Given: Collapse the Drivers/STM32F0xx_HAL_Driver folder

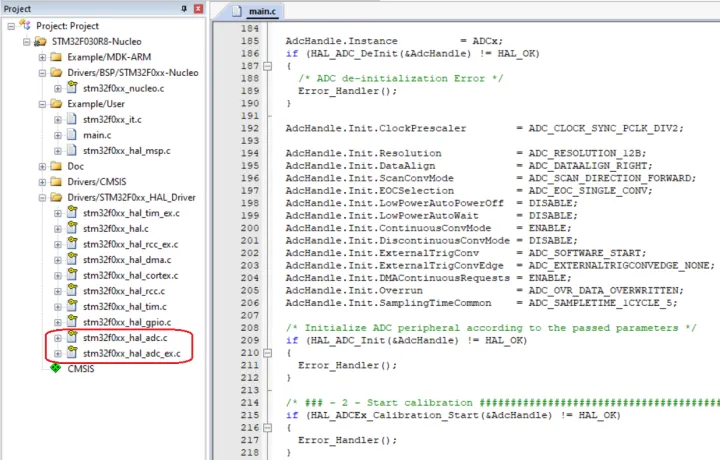Looking at the screenshot, I should (42, 198).
